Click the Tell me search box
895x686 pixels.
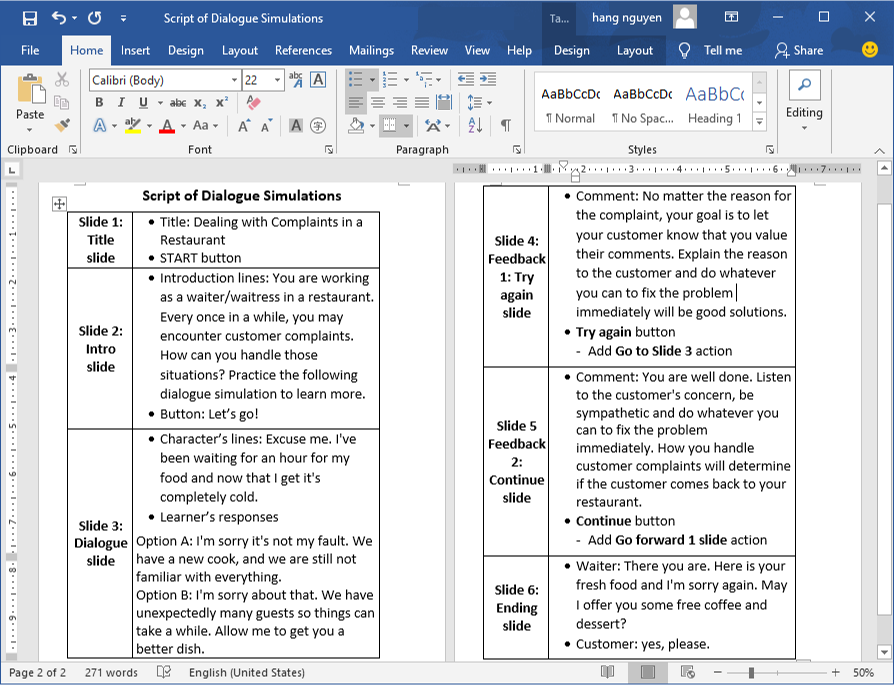tap(712, 50)
